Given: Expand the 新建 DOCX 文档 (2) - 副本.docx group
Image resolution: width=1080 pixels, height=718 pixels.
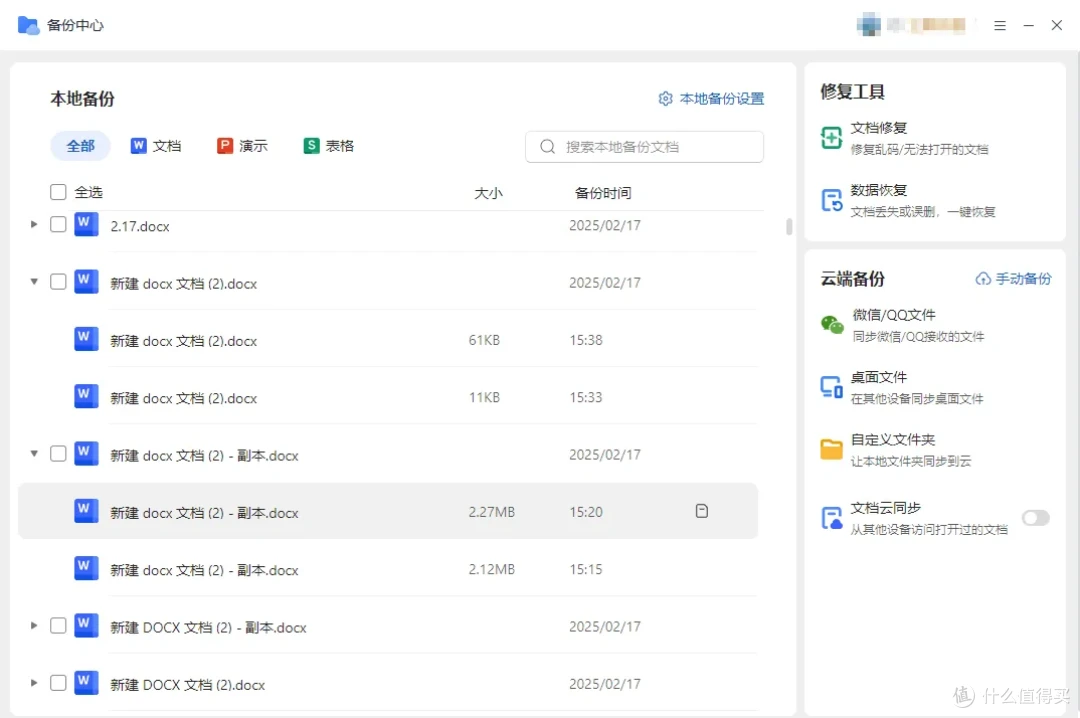Looking at the screenshot, I should click(x=34, y=626).
